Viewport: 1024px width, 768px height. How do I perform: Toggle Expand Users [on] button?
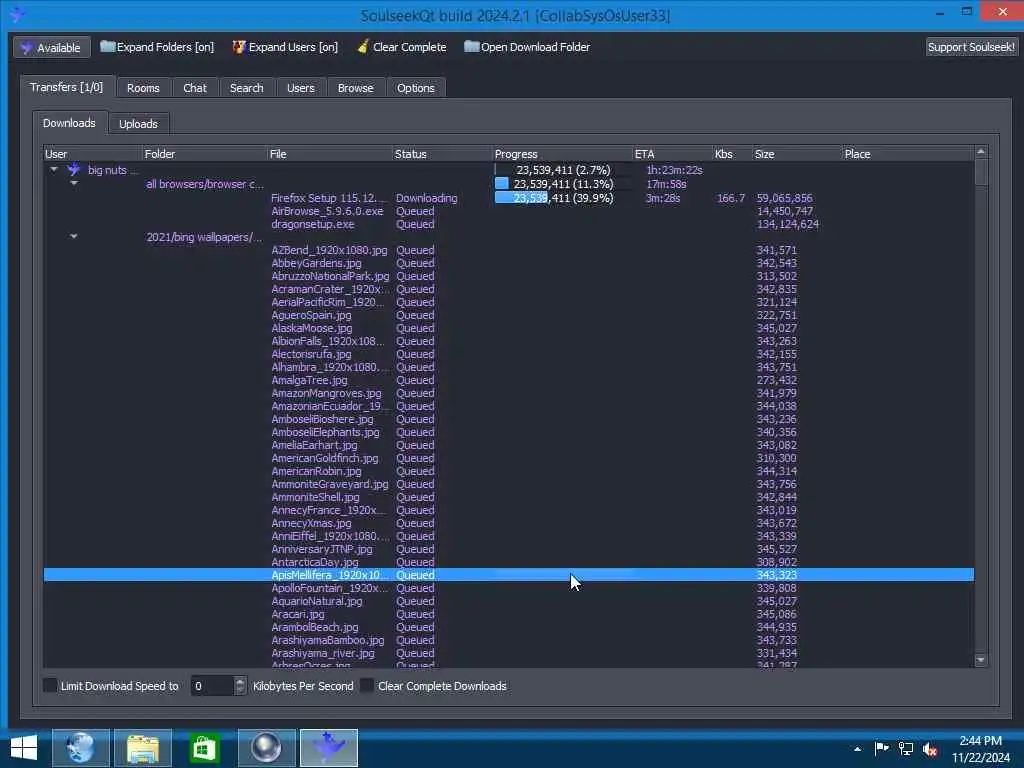(285, 47)
